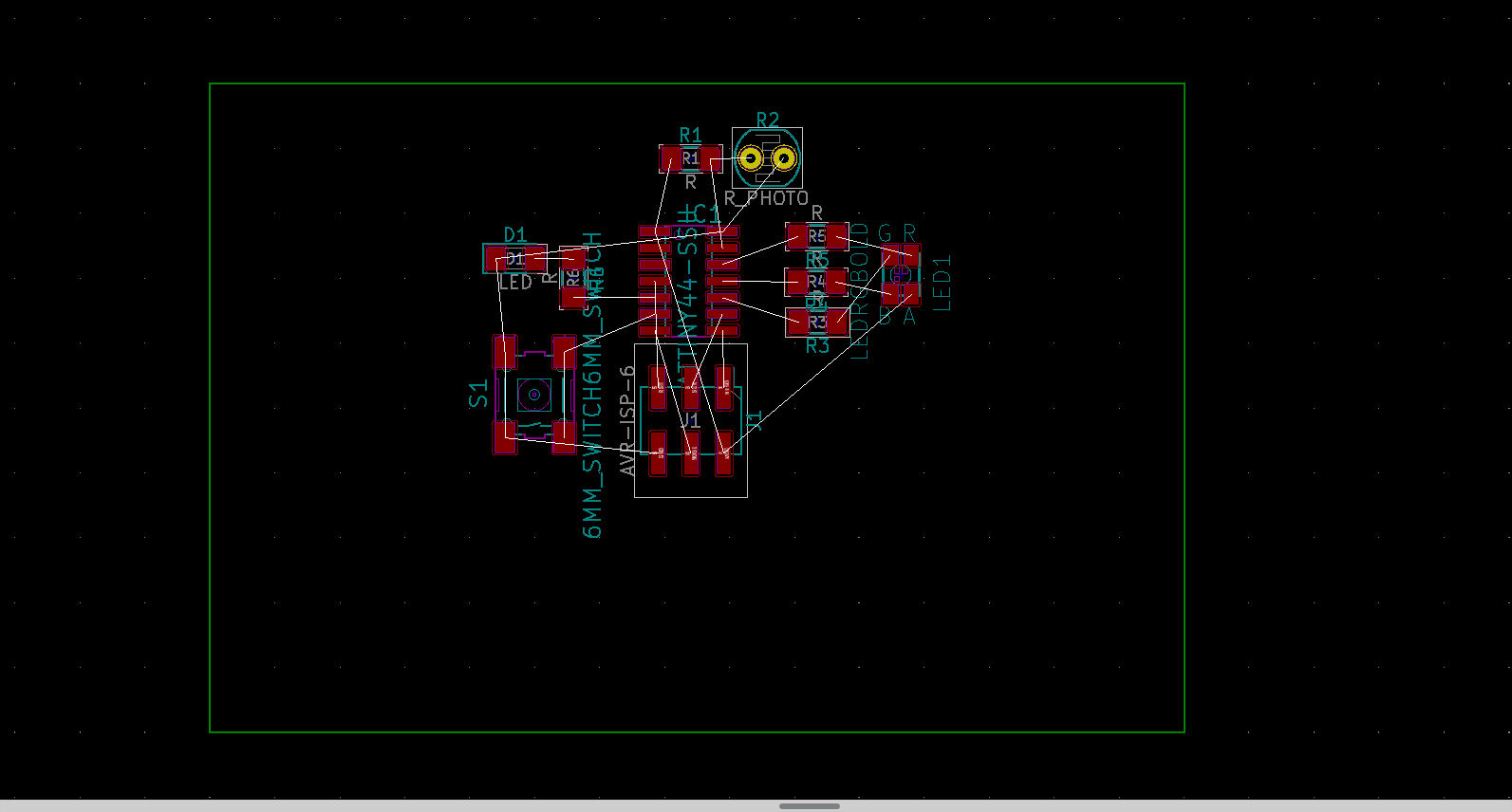Image resolution: width=1512 pixels, height=812 pixels.
Task: Click the bottom-right pad of header J1
Action: coord(724,452)
